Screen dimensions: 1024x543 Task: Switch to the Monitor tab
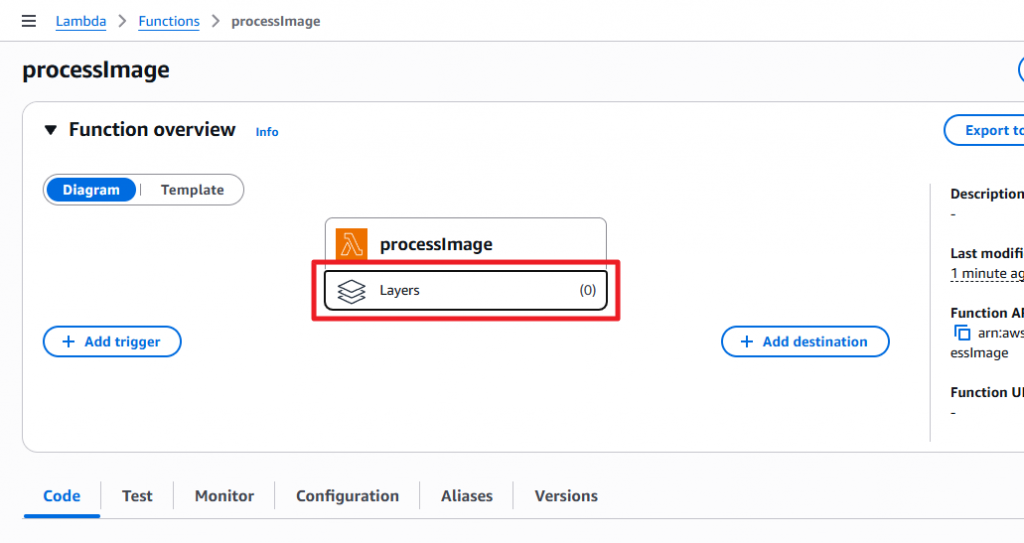[x=224, y=496]
